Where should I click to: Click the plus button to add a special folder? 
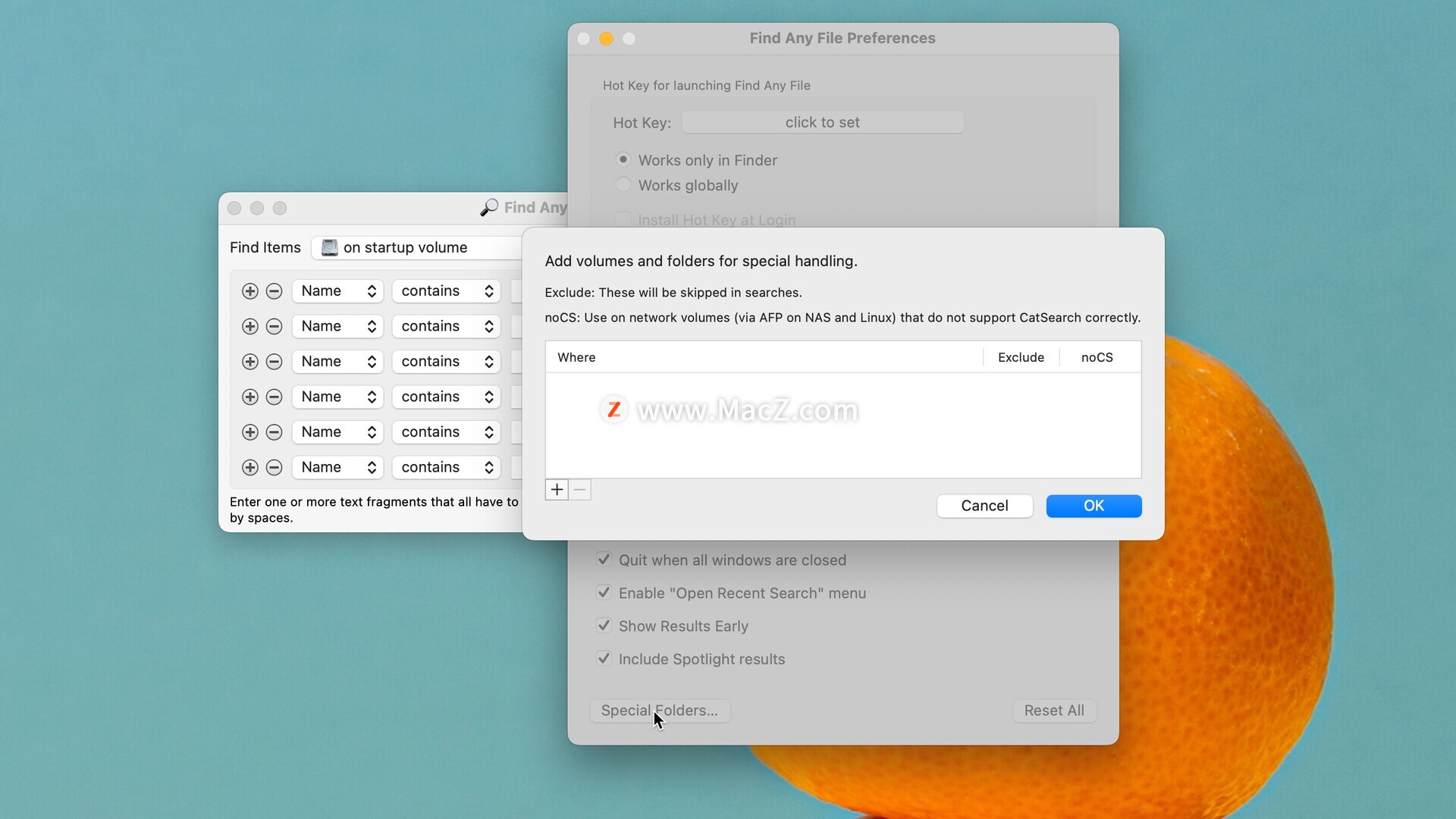pyautogui.click(x=557, y=490)
